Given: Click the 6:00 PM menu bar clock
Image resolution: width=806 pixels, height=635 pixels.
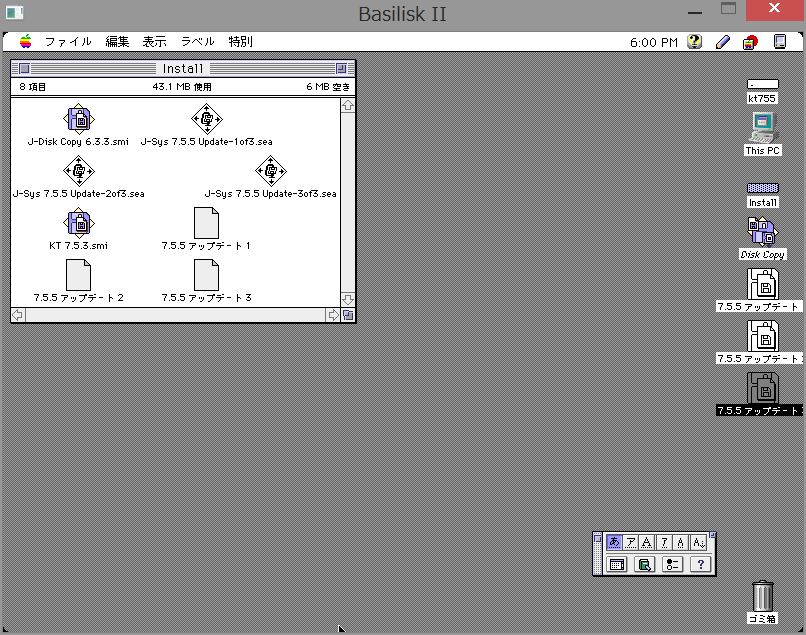Looking at the screenshot, I should pyautogui.click(x=654, y=42).
